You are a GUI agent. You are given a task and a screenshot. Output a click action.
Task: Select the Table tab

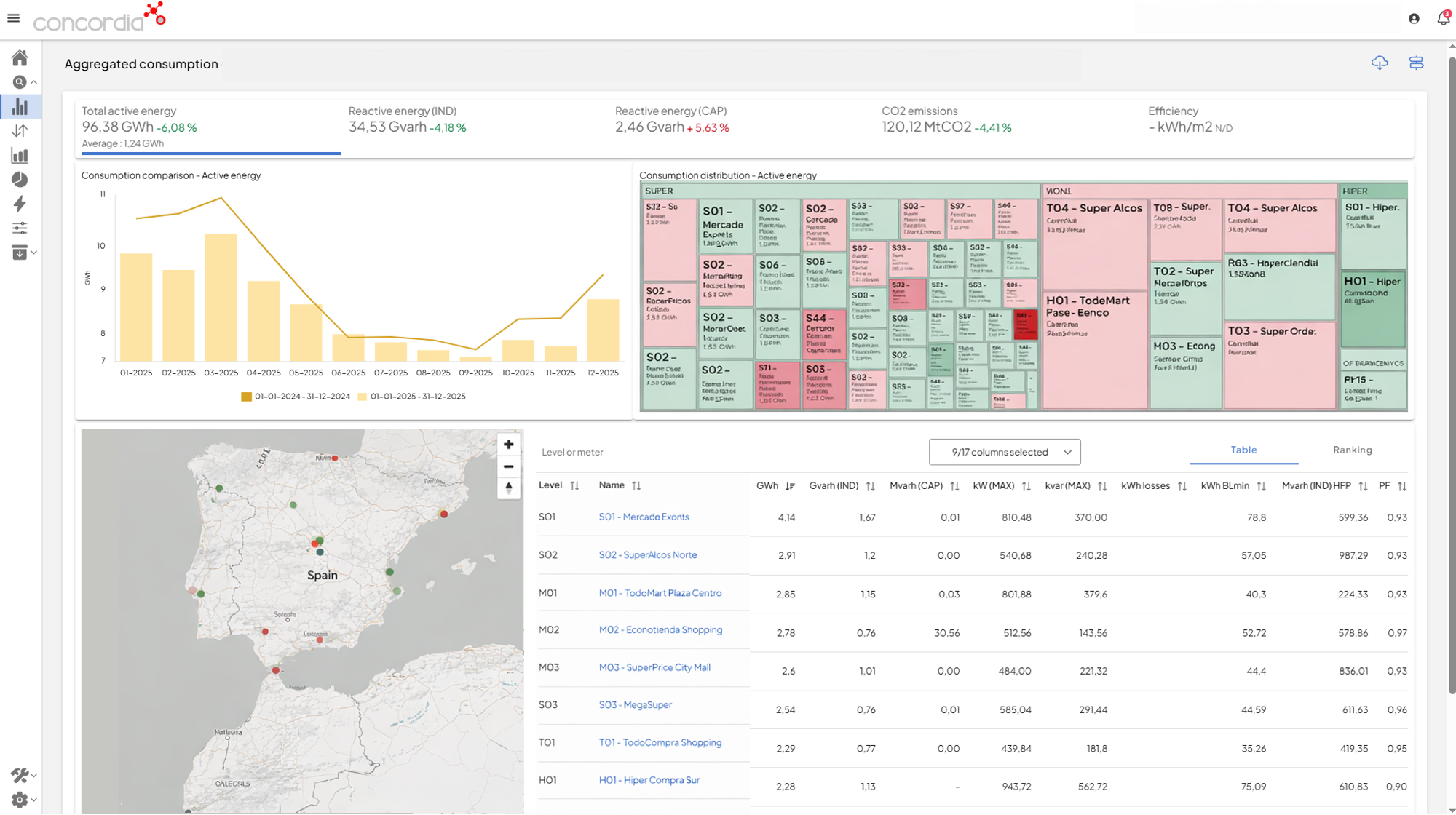point(1243,450)
